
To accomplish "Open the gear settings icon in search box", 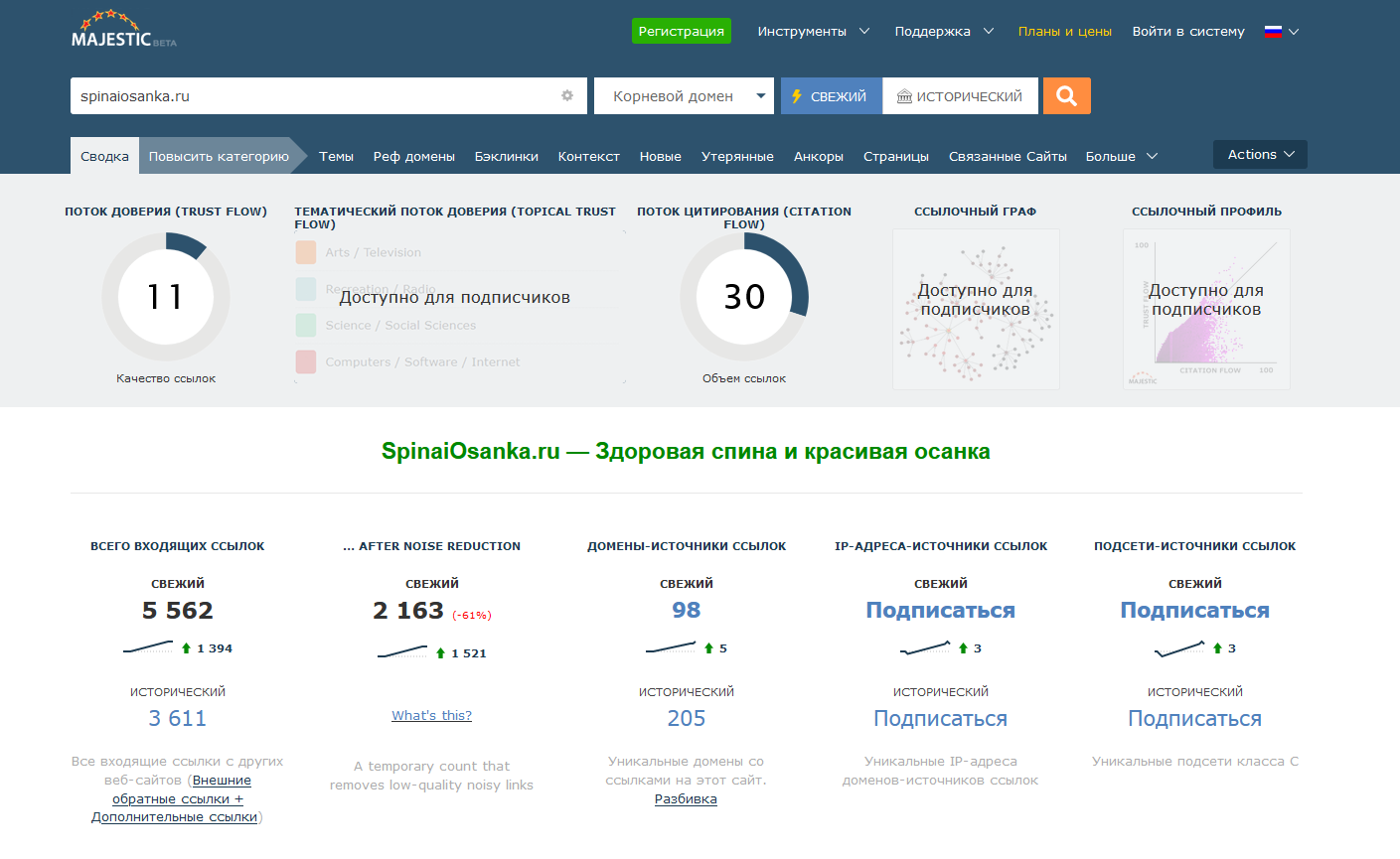I will pyautogui.click(x=567, y=96).
